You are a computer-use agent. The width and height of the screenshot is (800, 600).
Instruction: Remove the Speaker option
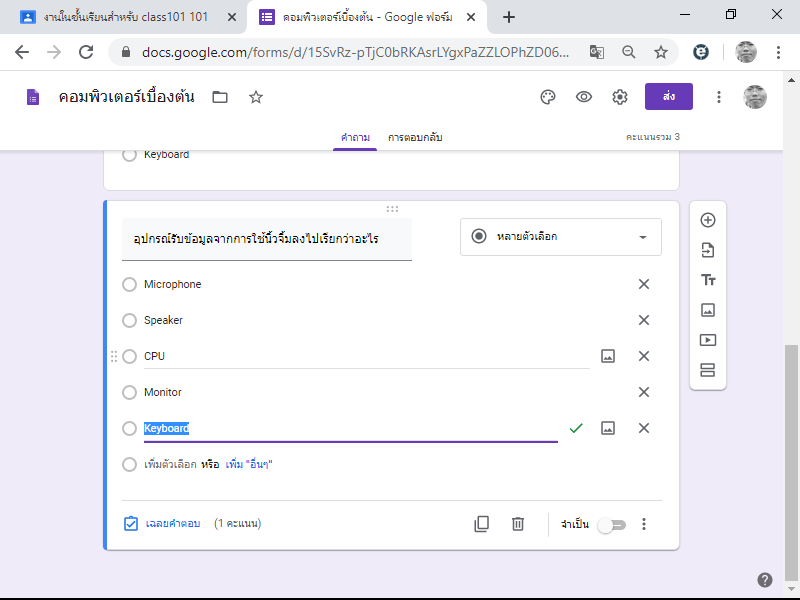[x=644, y=320]
